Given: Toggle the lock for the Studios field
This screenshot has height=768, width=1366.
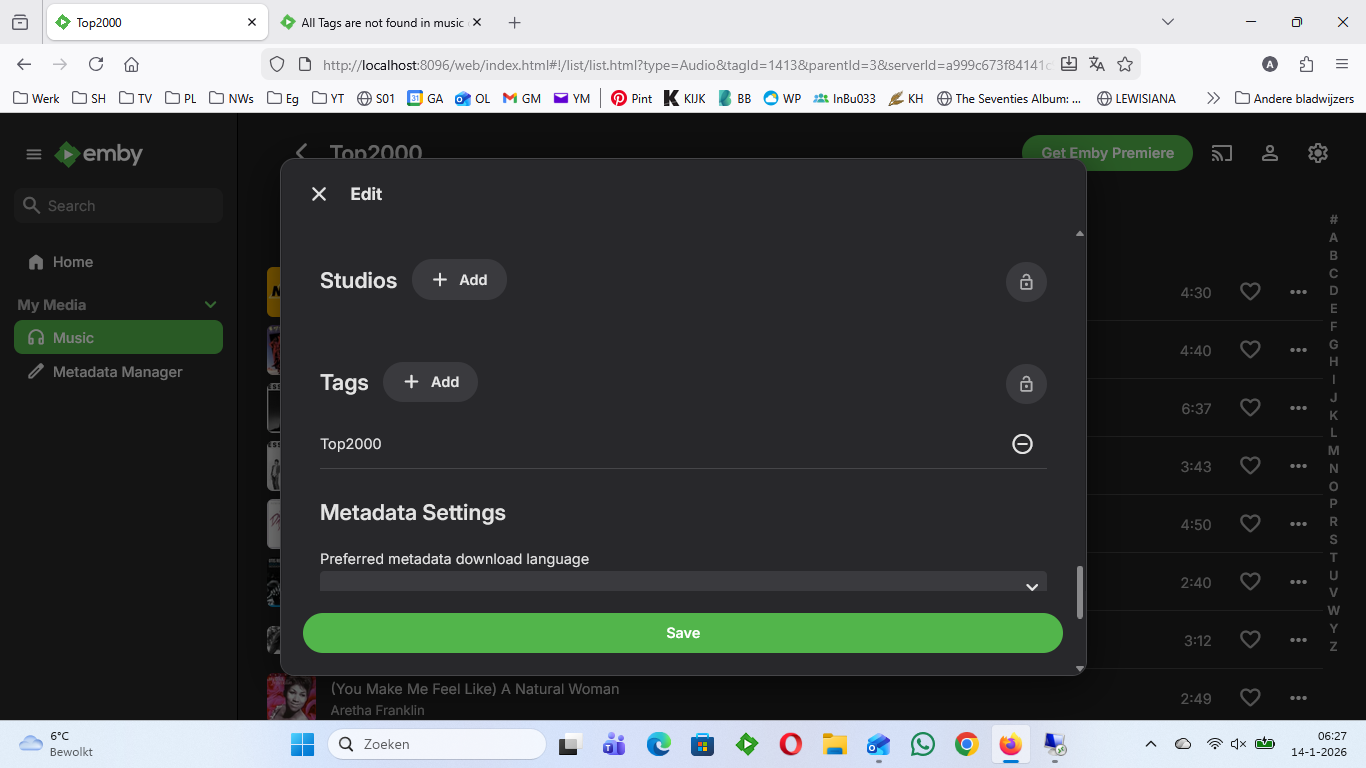Looking at the screenshot, I should tap(1026, 282).
